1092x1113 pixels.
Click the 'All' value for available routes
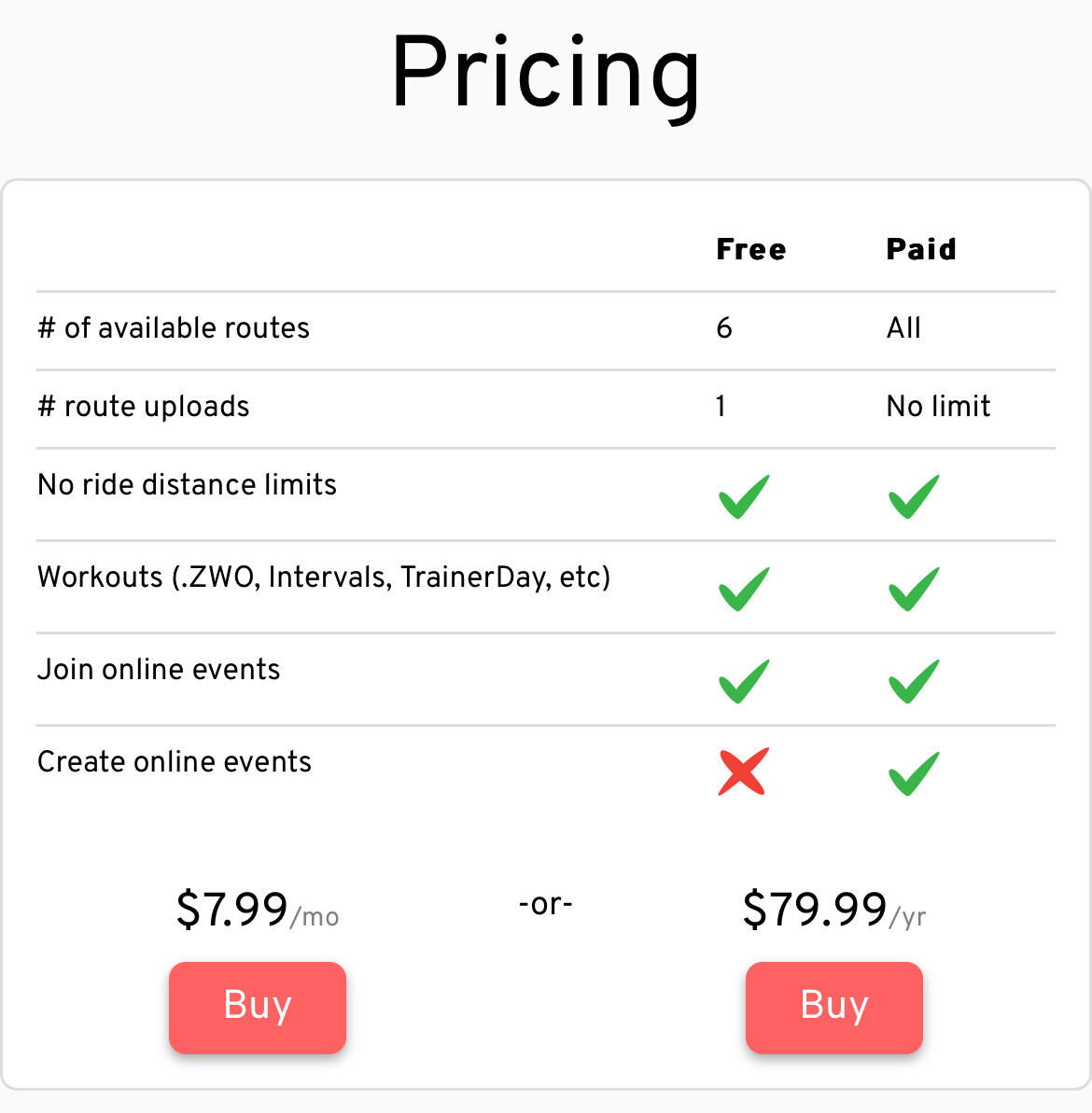pyautogui.click(x=903, y=328)
